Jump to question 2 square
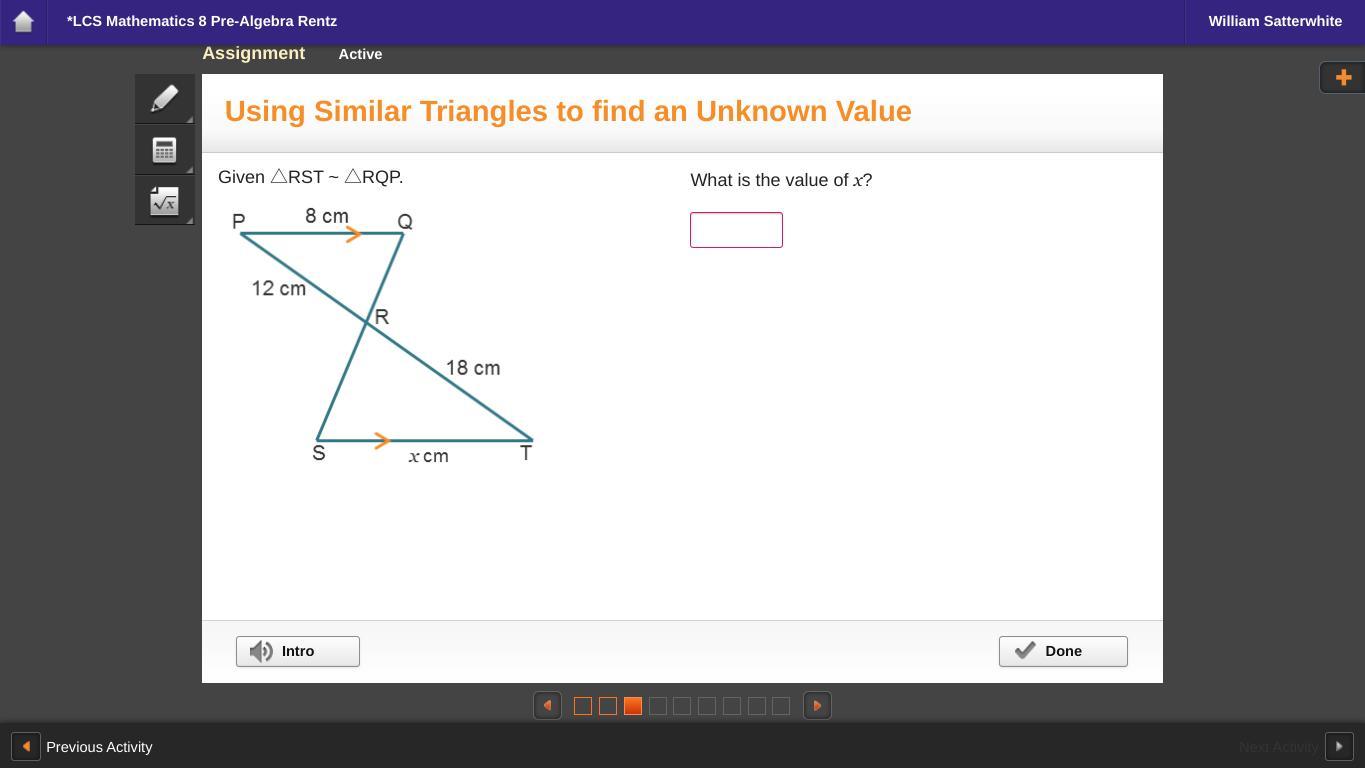 (x=608, y=706)
